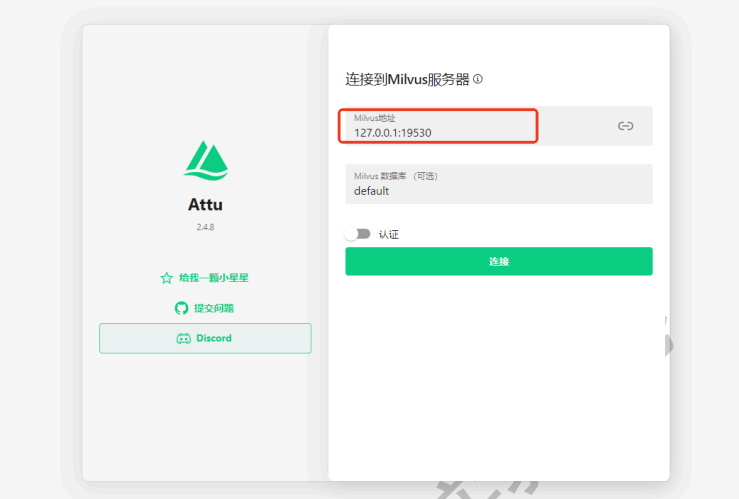
Task: Click the info icon next to 连接到Milvus服务器
Action: click(x=478, y=79)
